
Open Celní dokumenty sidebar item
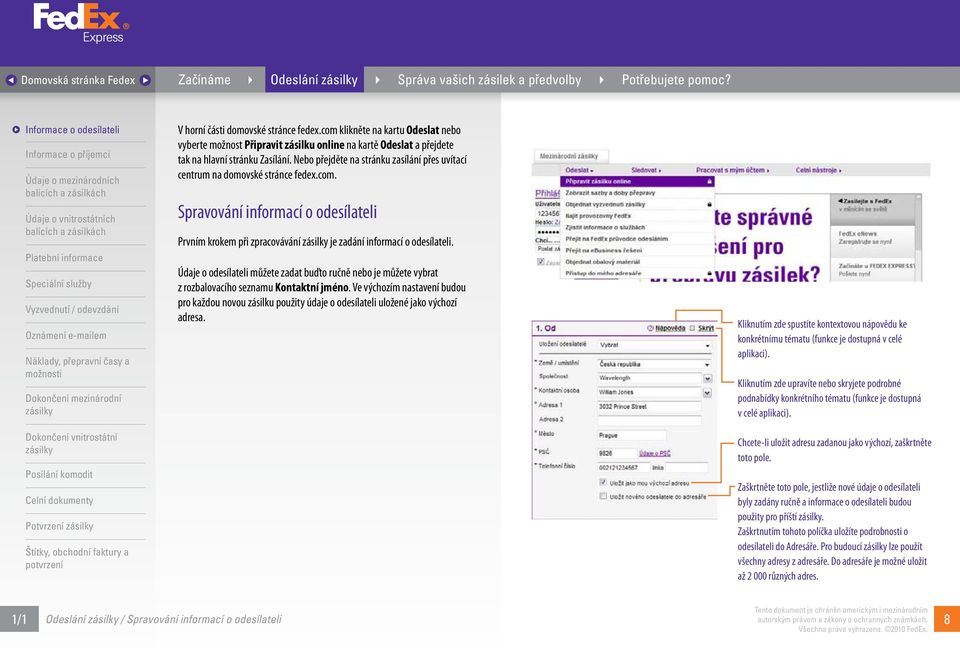tap(59, 500)
